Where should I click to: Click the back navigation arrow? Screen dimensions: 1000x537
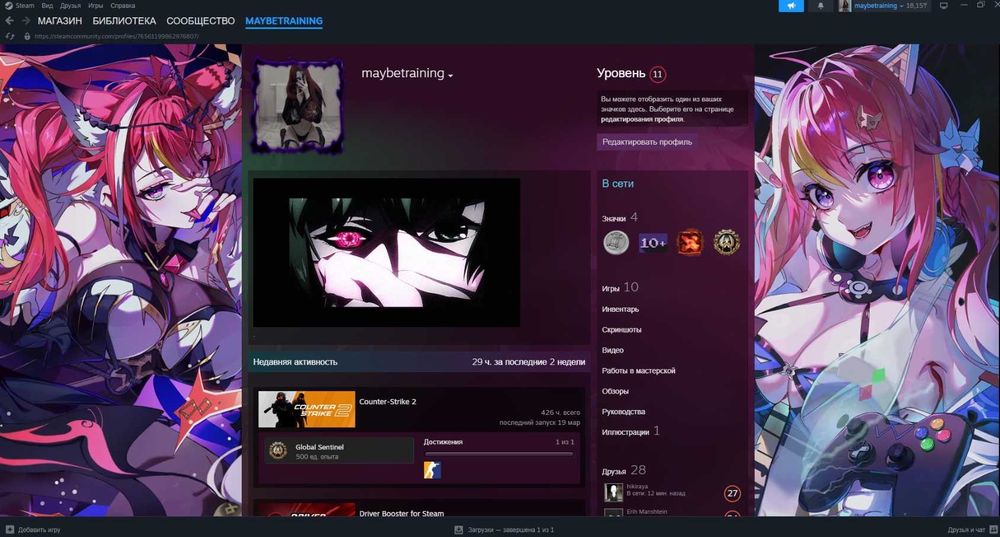9,21
